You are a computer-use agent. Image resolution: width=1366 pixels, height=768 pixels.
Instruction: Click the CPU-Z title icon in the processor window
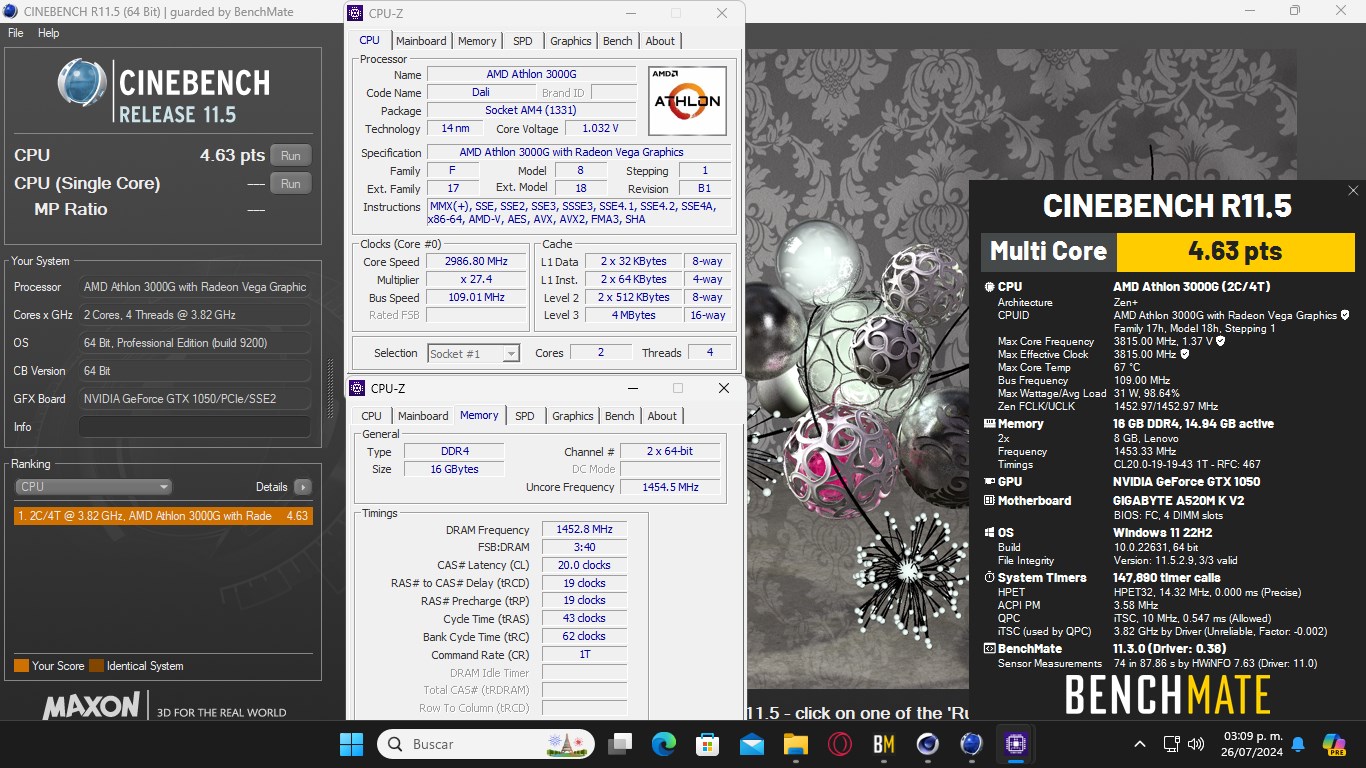356,13
